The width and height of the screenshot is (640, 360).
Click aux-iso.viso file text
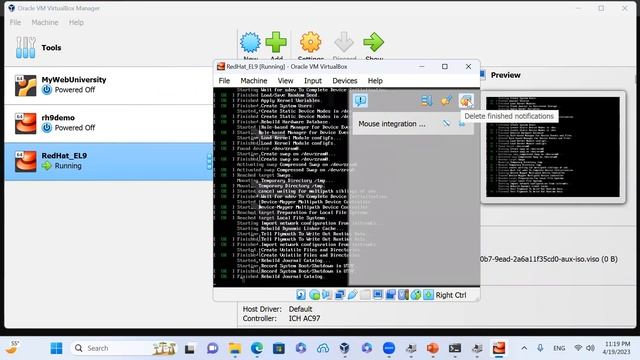(x=549, y=259)
